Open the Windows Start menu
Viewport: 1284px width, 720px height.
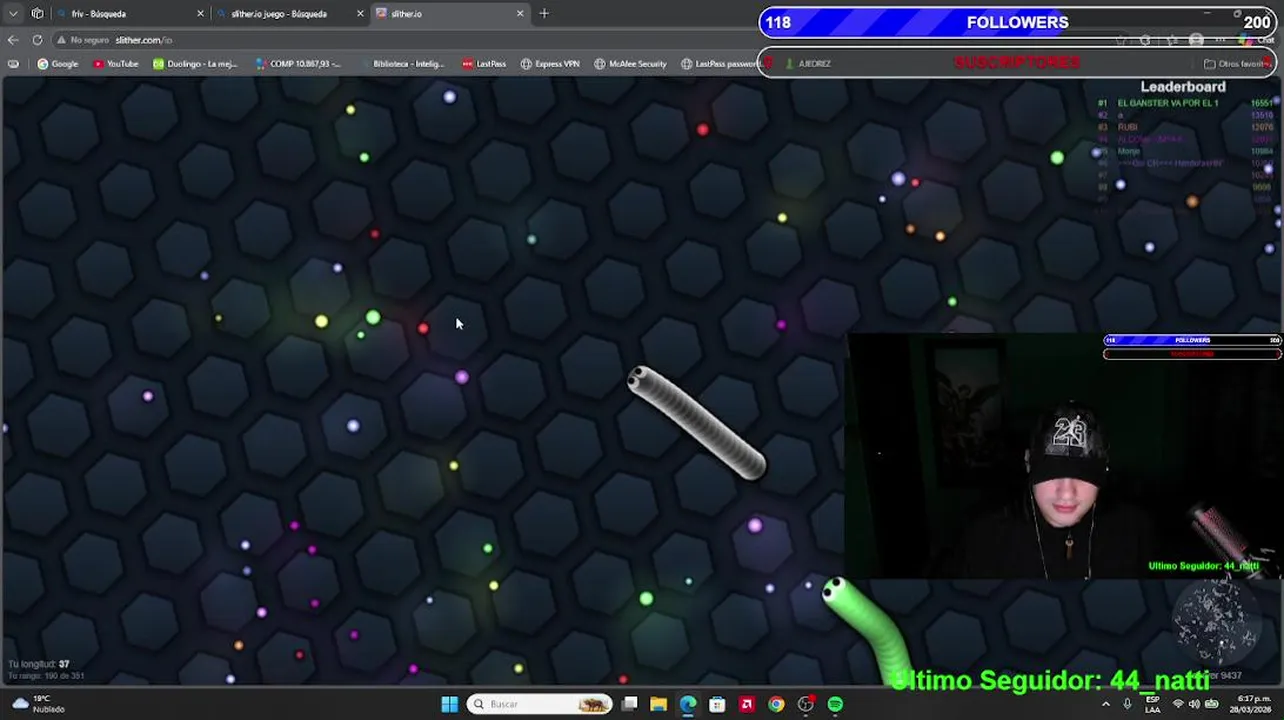click(450, 704)
